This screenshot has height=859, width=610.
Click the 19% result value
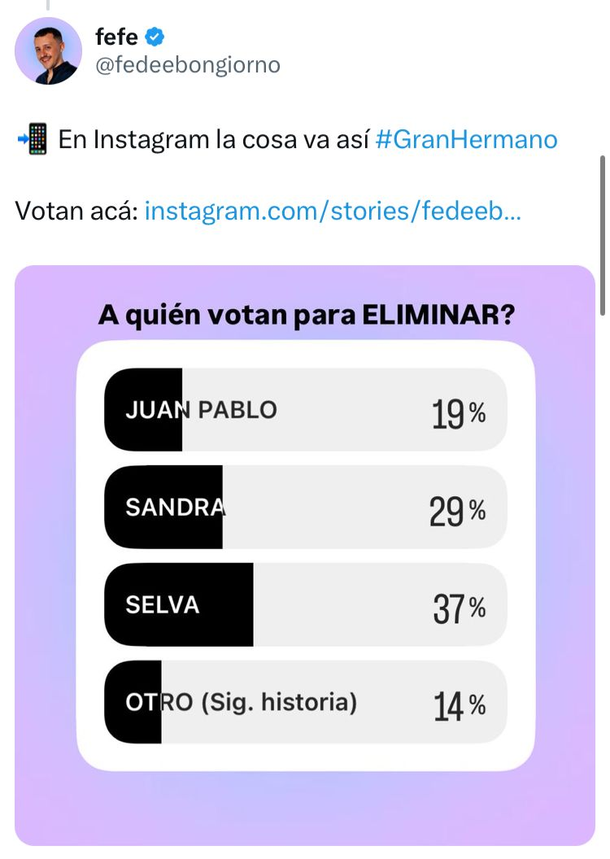458,412
